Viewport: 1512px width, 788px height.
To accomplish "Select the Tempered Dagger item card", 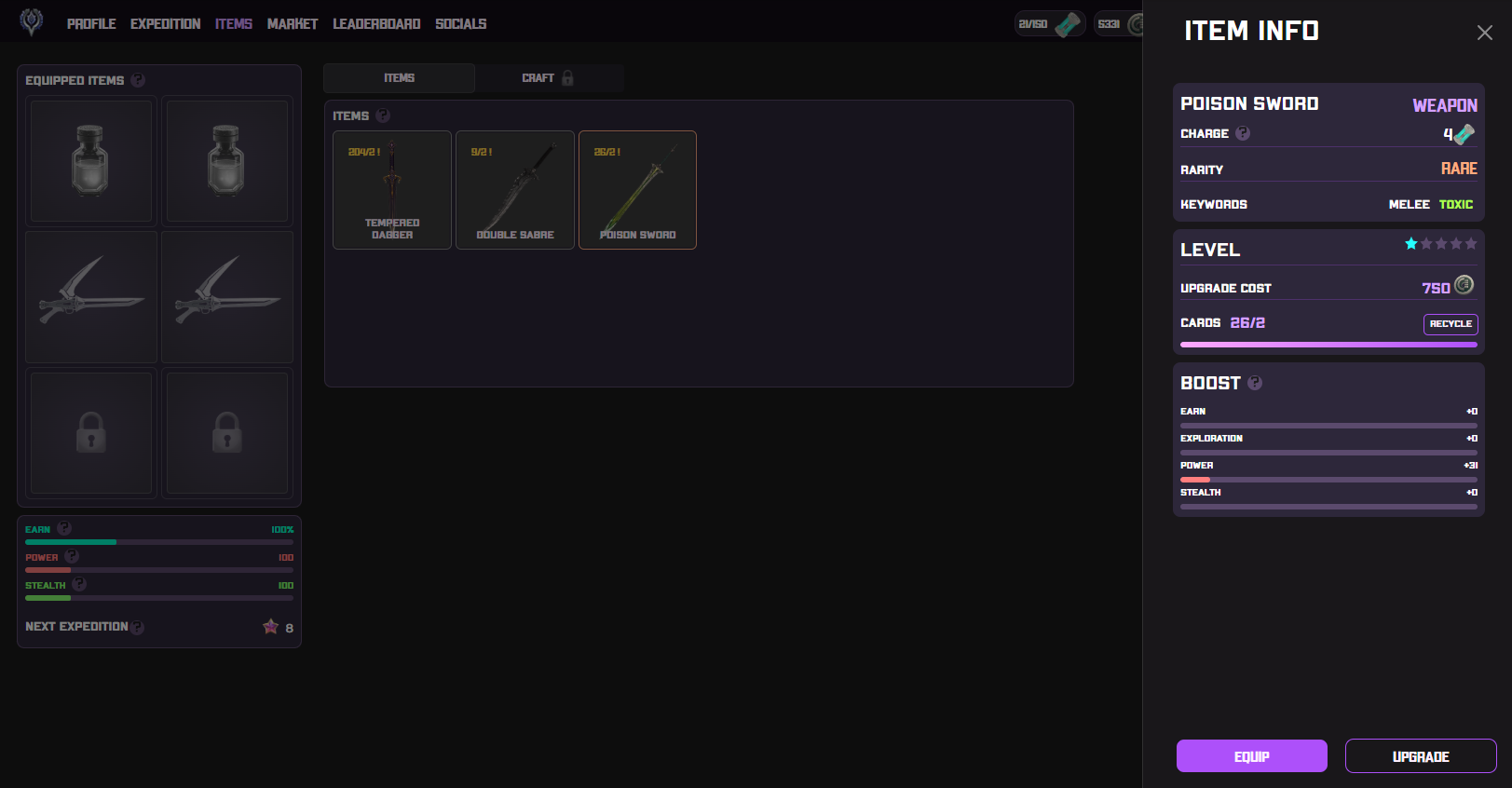I will point(392,190).
